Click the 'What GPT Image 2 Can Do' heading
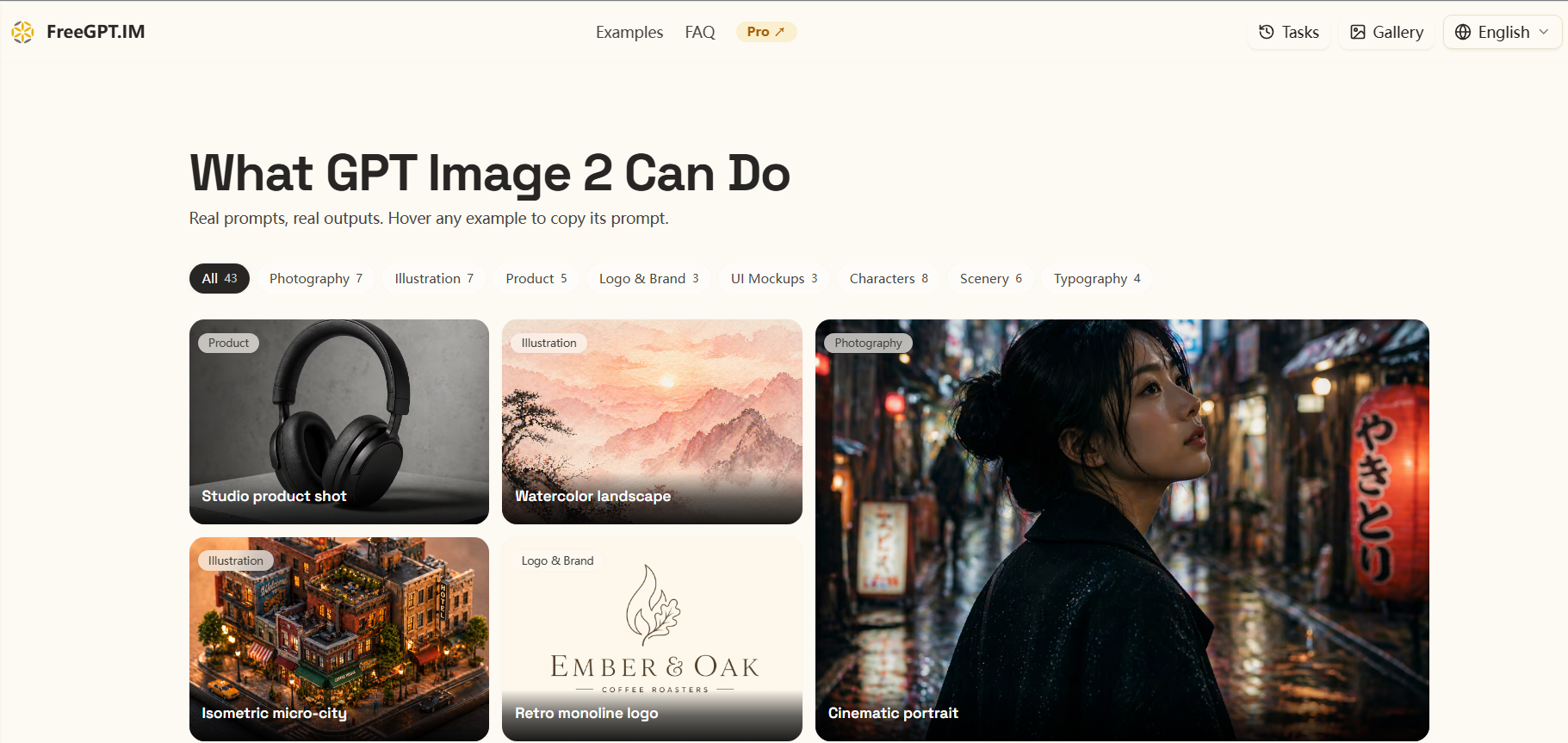This screenshot has width=1568, height=743. pyautogui.click(x=490, y=173)
